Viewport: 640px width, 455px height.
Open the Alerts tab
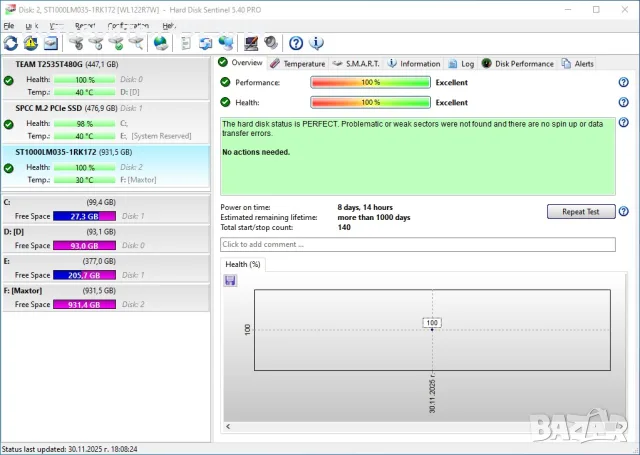[x=577, y=64]
